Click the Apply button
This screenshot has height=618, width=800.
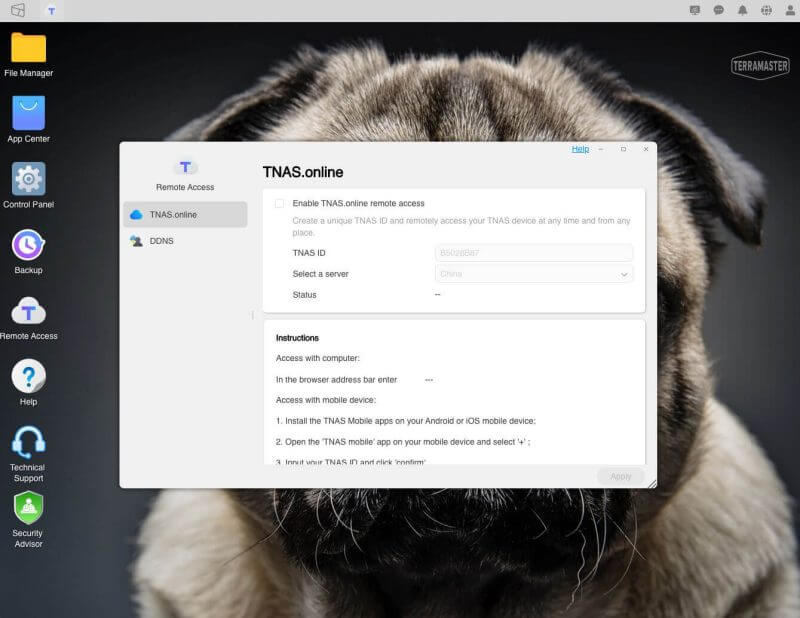pyautogui.click(x=620, y=477)
